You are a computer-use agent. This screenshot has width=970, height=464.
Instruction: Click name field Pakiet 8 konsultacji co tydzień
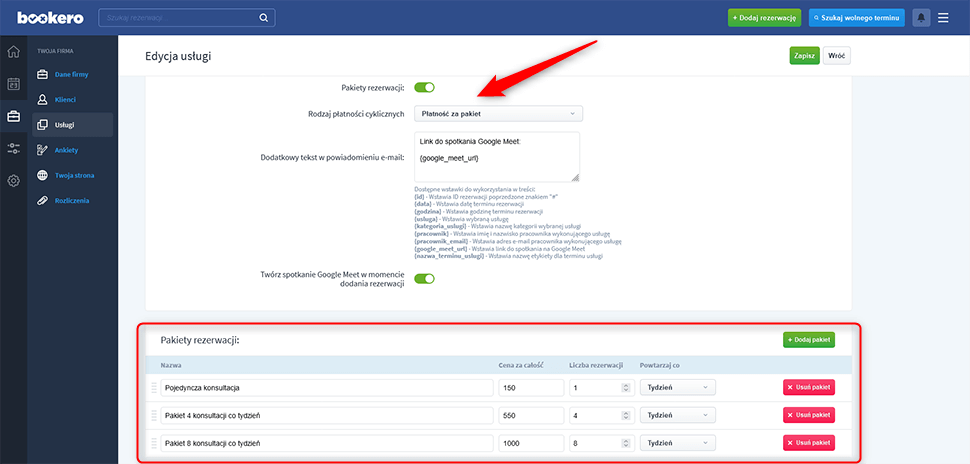(x=327, y=443)
